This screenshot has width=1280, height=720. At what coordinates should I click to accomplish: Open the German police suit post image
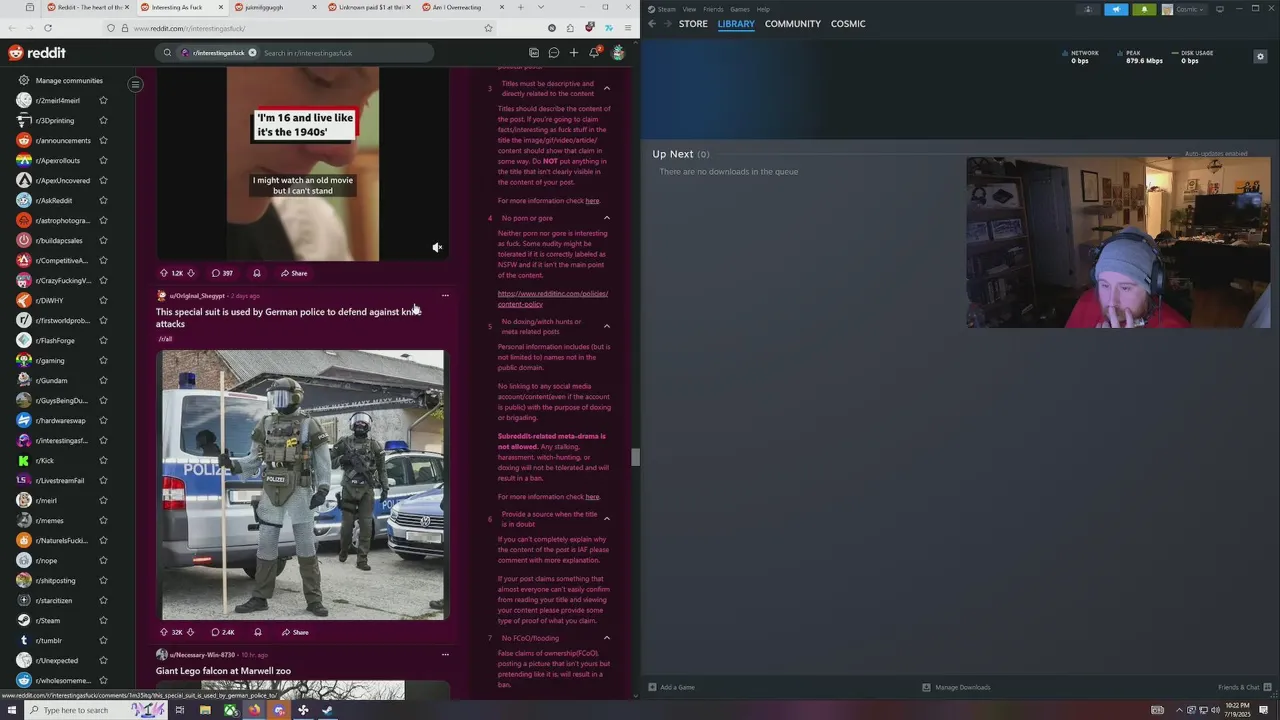[x=303, y=485]
